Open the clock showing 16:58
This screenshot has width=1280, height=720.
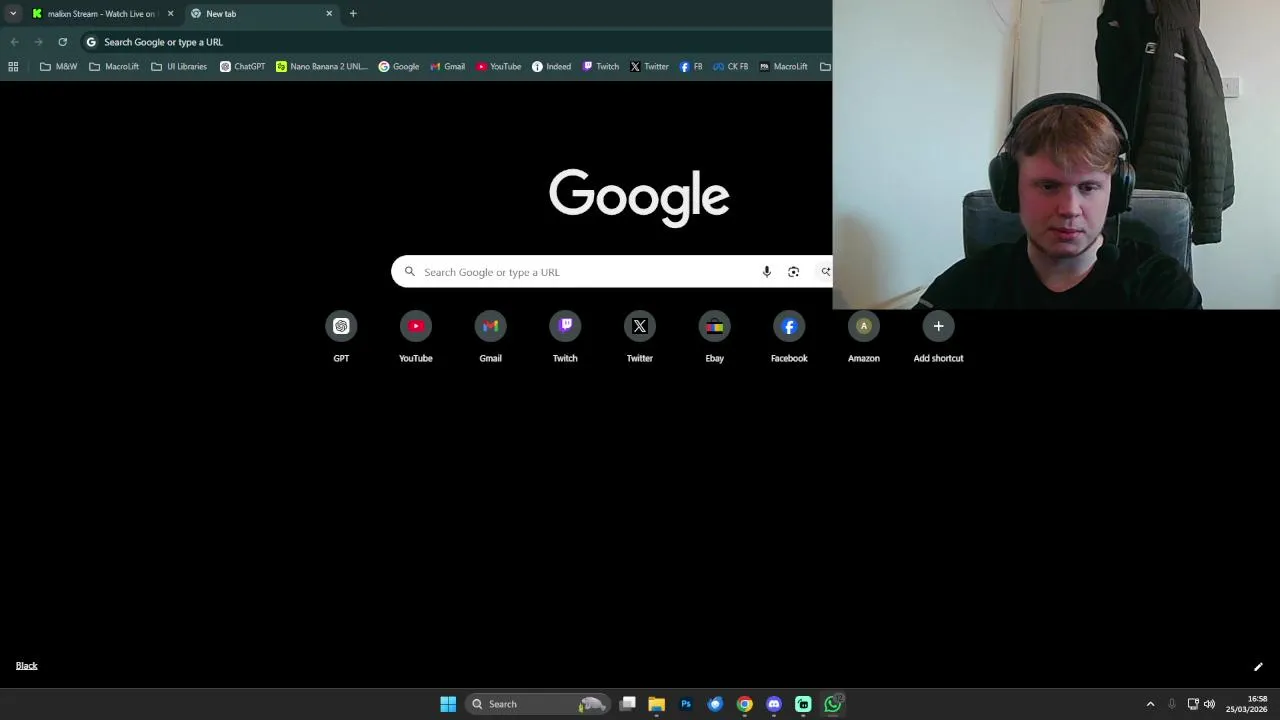(x=1247, y=704)
